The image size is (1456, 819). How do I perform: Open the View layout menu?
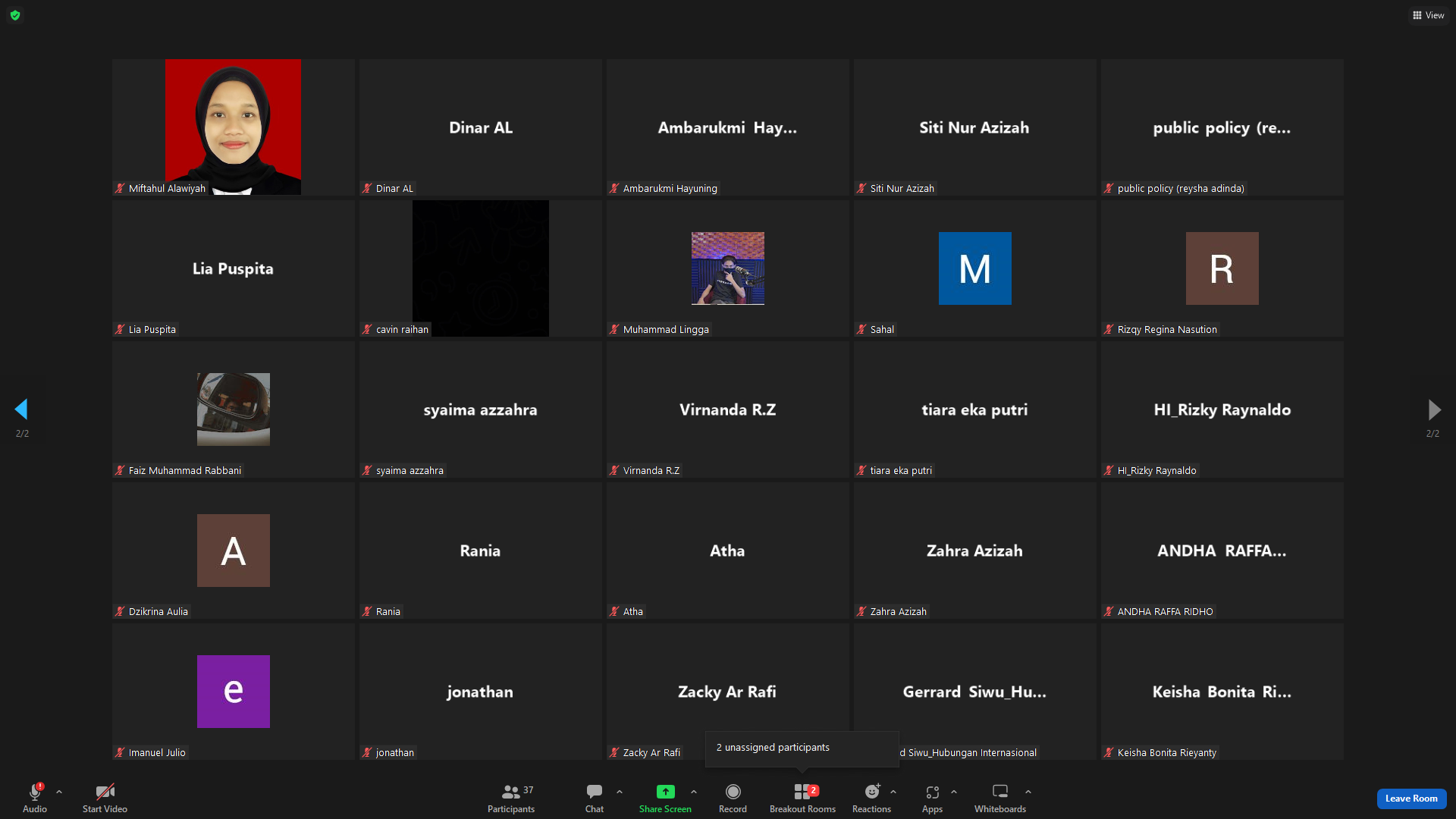pos(1429,15)
